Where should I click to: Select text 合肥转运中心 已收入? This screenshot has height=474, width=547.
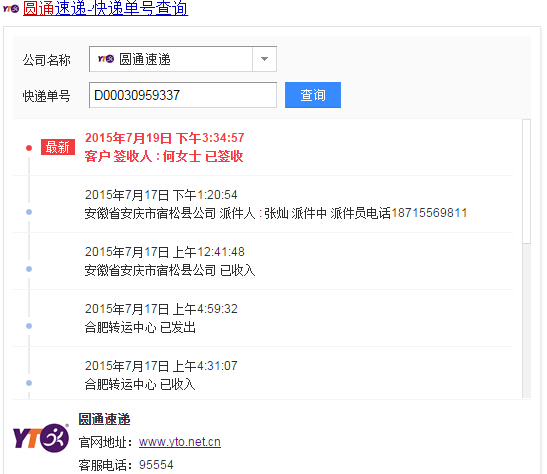point(140,384)
